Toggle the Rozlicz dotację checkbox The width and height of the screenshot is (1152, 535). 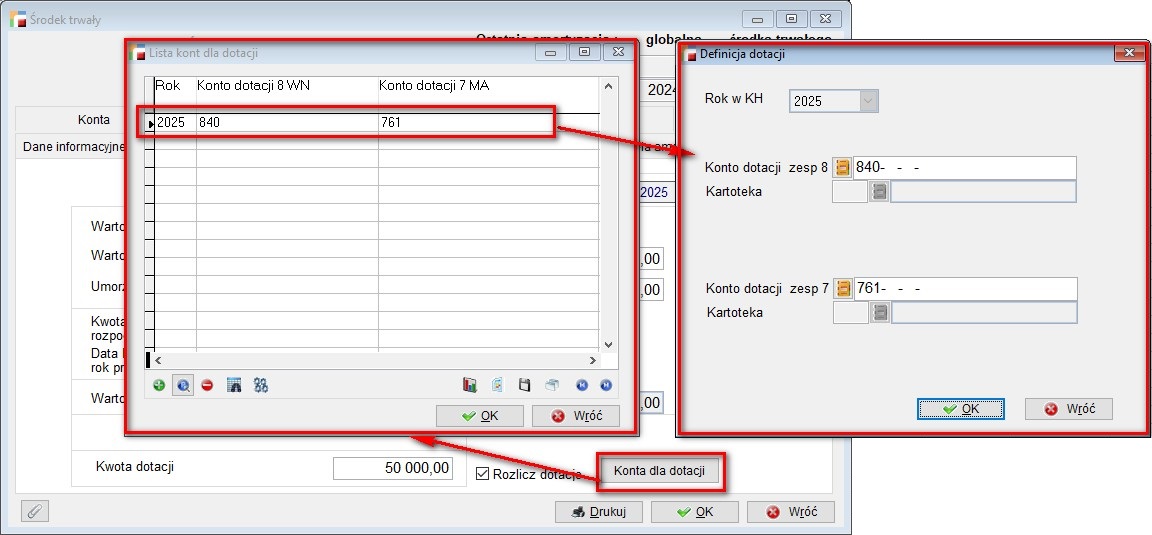483,473
